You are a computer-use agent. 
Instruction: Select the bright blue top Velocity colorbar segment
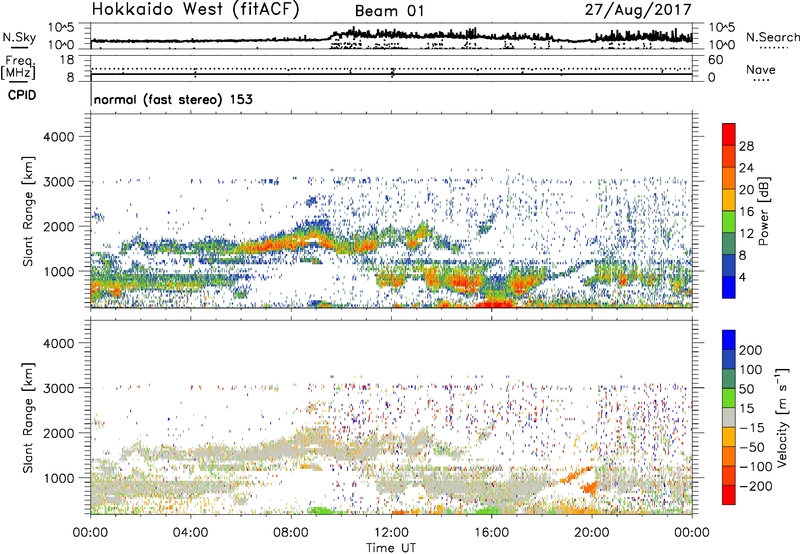(x=729, y=340)
